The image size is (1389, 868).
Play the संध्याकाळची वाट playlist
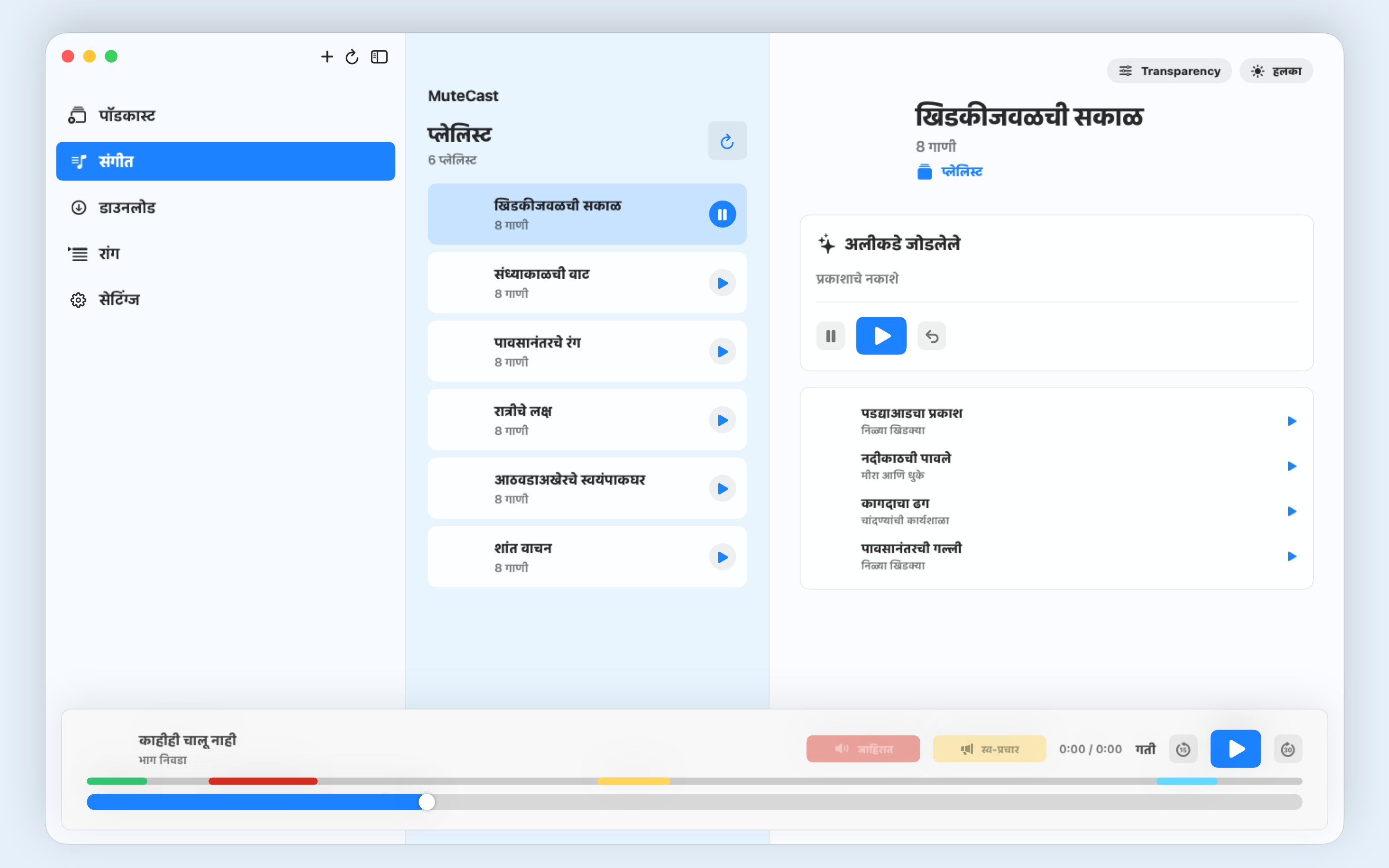tap(722, 283)
